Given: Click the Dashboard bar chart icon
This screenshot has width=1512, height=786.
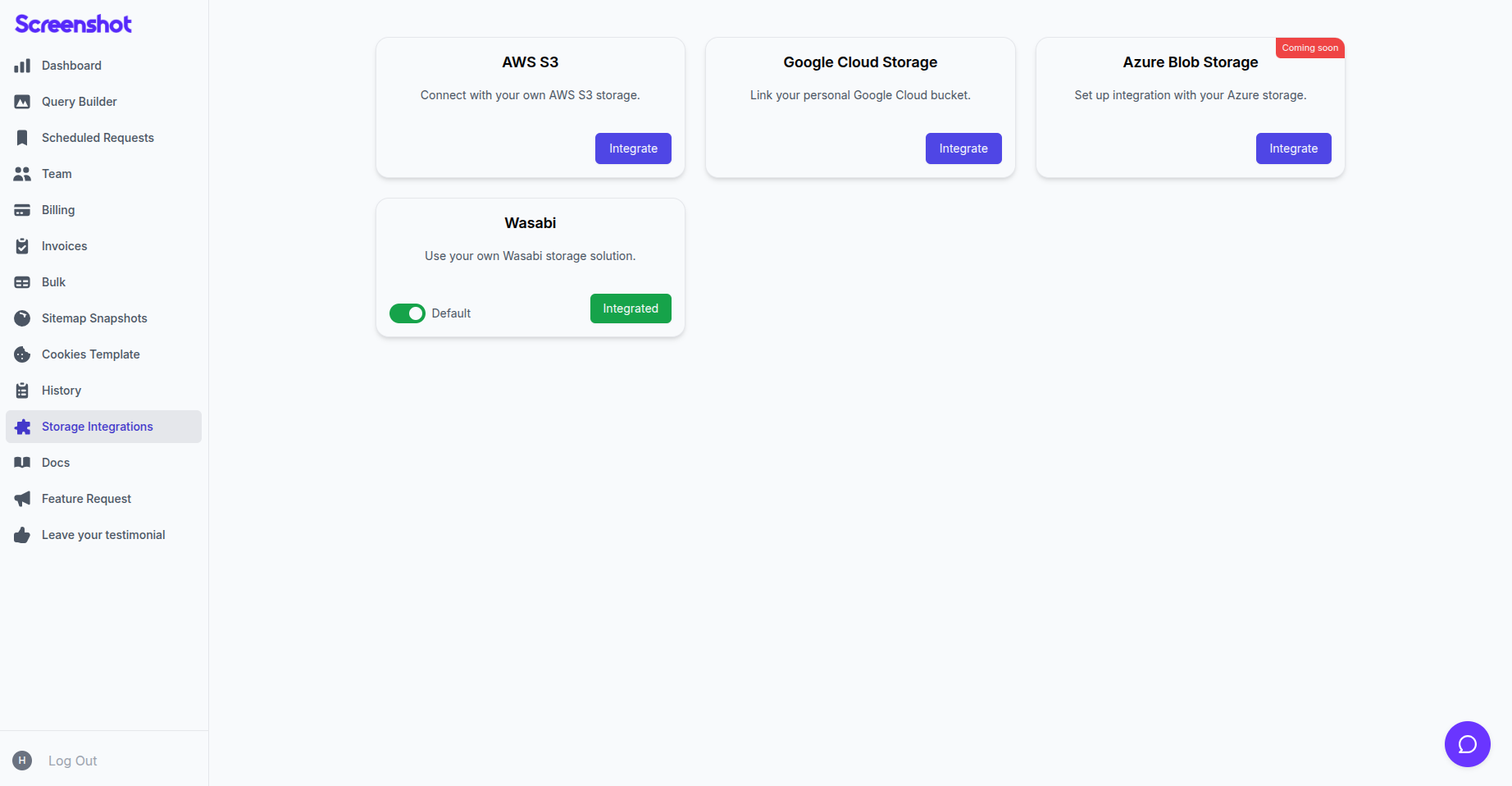Looking at the screenshot, I should coord(22,66).
